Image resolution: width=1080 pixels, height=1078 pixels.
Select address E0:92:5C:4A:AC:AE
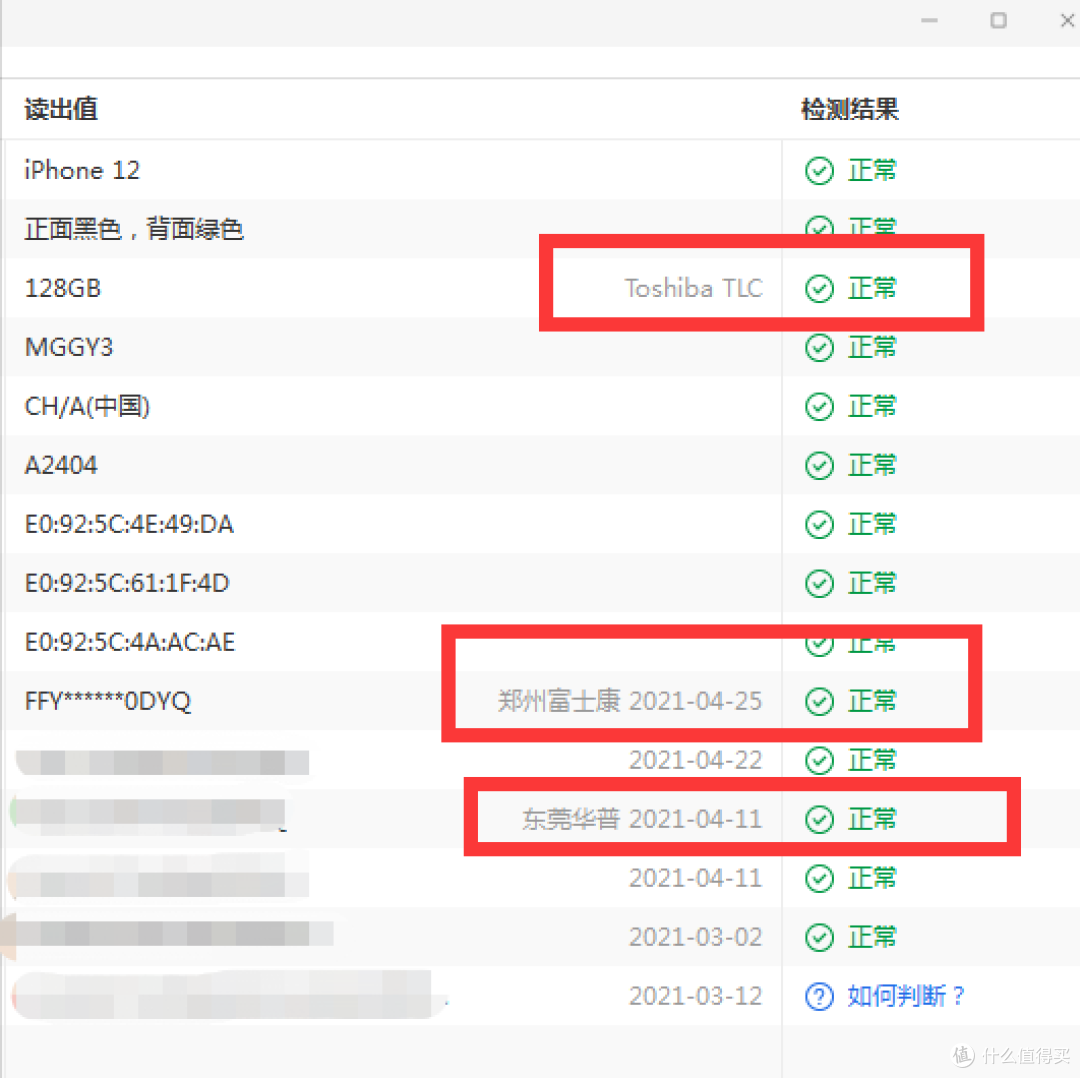pyautogui.click(x=129, y=643)
